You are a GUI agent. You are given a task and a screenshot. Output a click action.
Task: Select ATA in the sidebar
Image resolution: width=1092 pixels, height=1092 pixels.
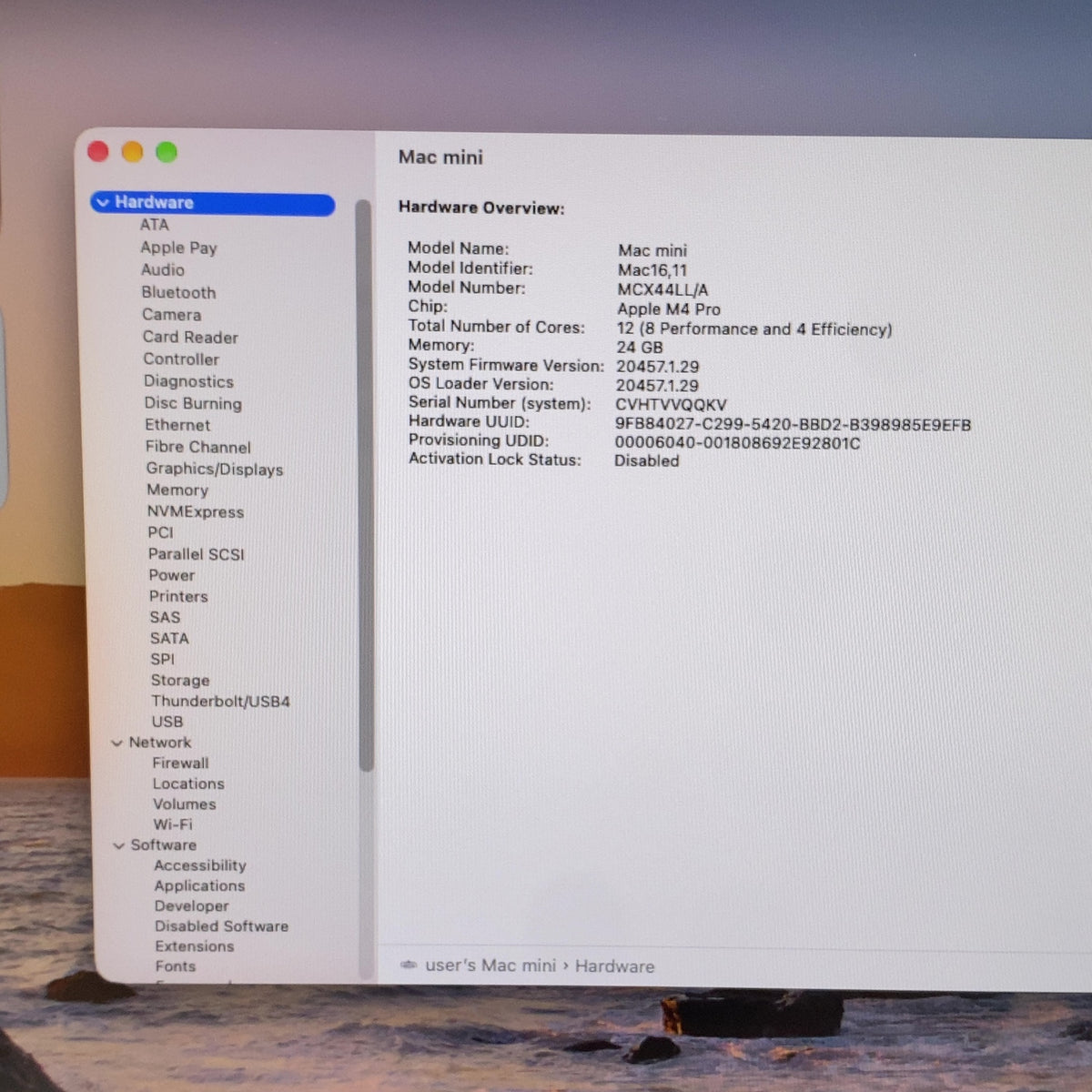tap(154, 225)
